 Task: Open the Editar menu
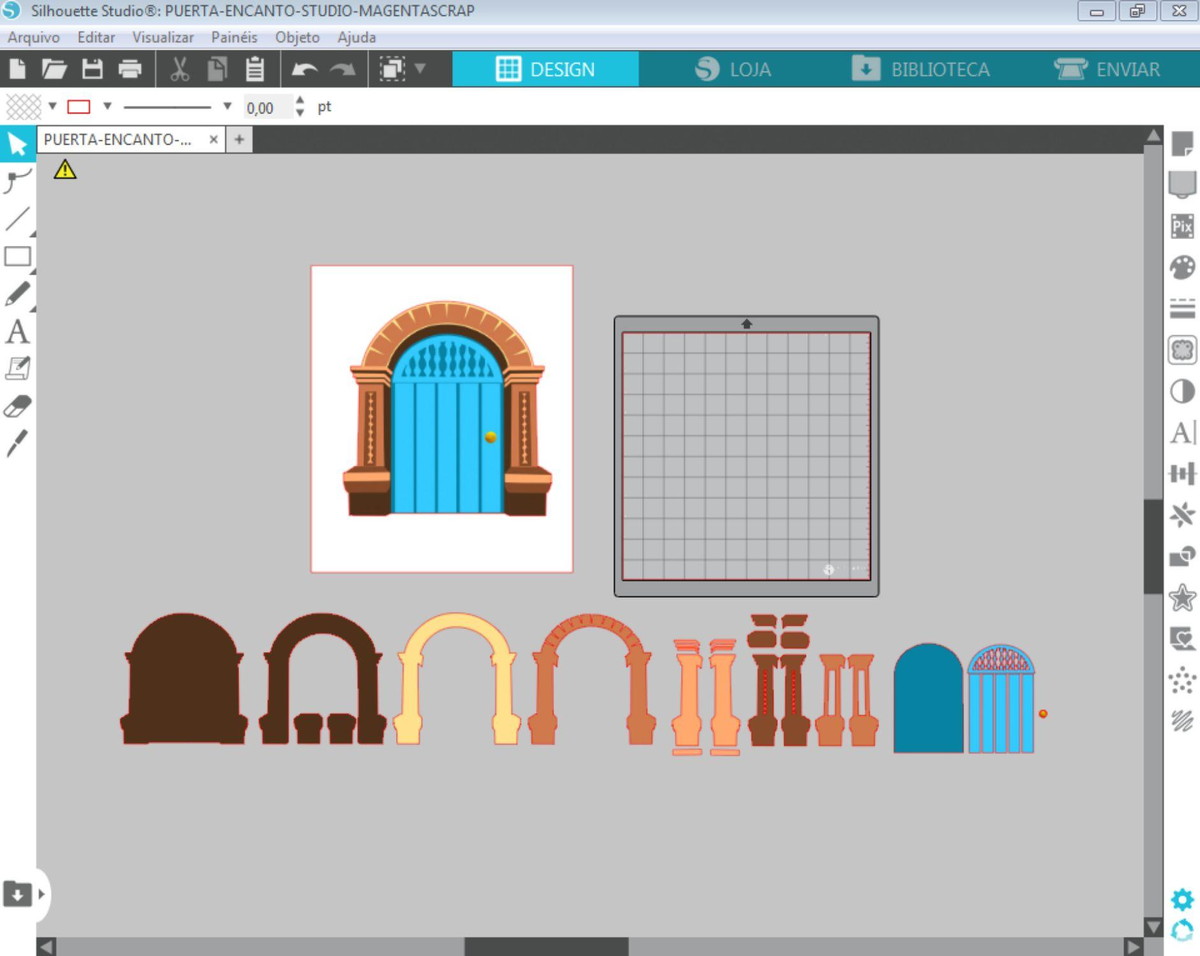pos(96,37)
